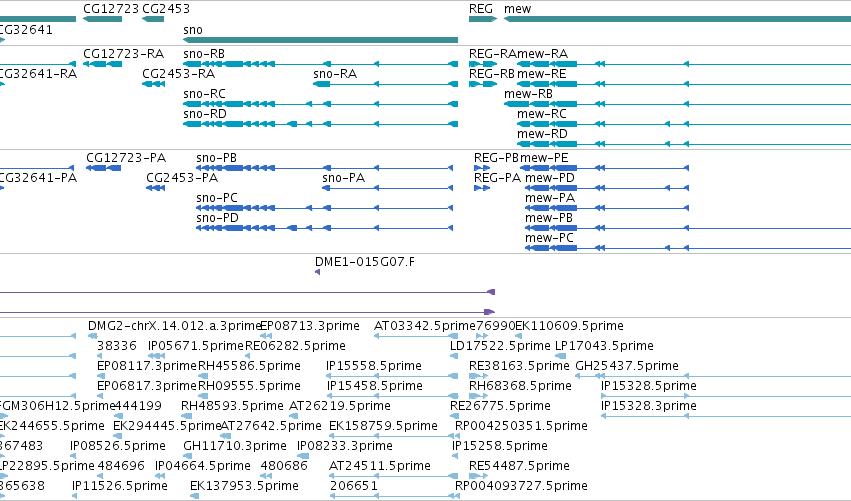Select the DME1-015G07.F feature label
The image size is (851, 501).
pyautogui.click(x=365, y=262)
